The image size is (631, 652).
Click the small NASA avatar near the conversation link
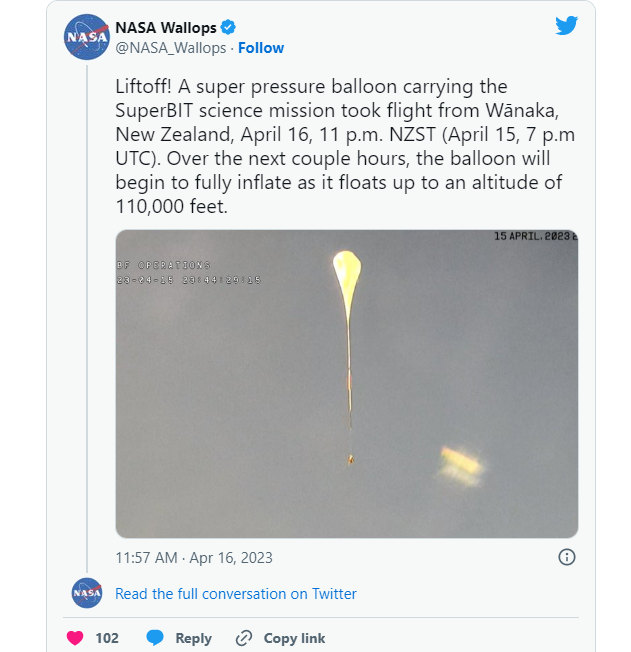[x=87, y=593]
